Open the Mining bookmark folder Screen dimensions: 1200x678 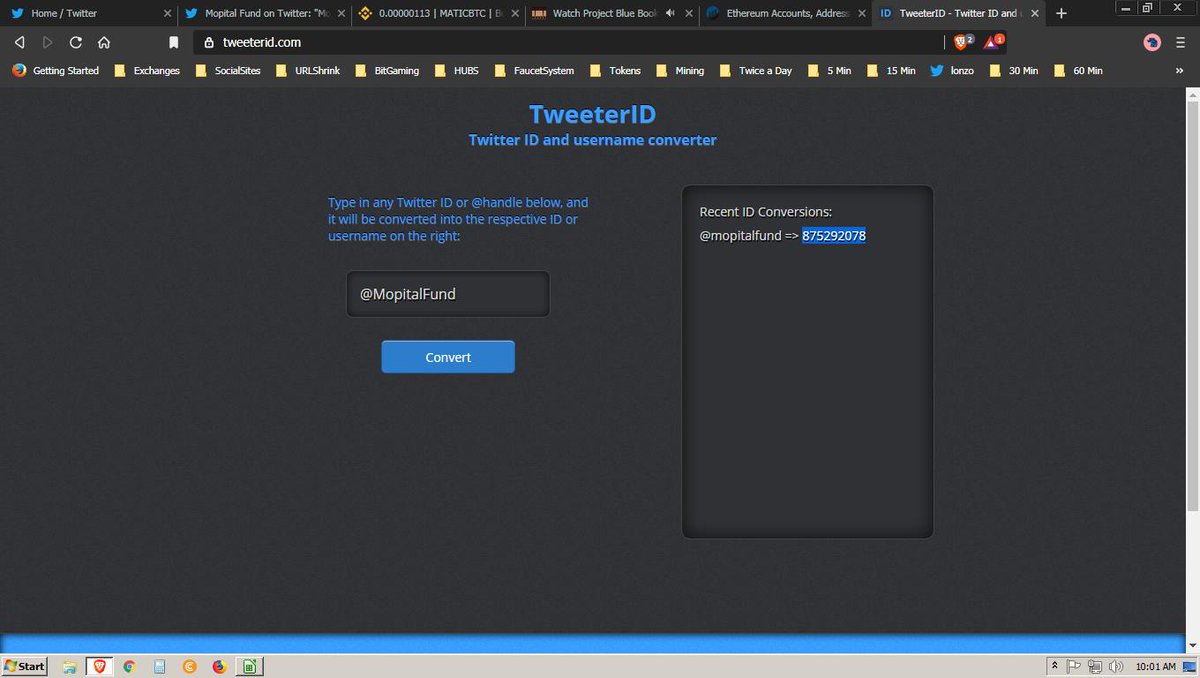click(x=680, y=71)
